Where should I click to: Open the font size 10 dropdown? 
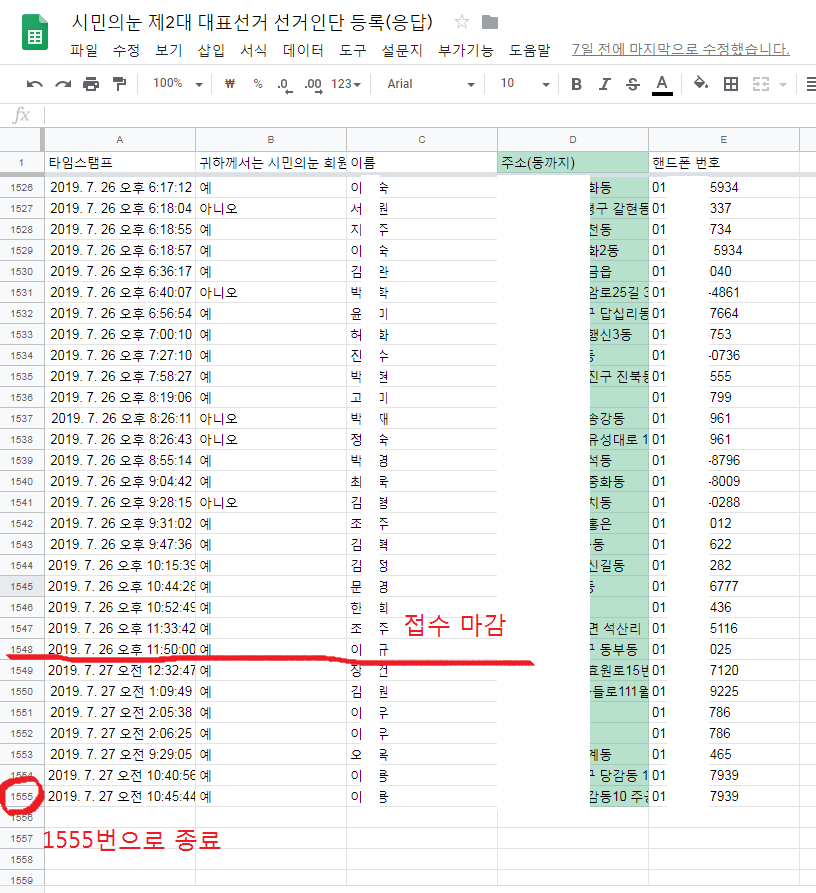pos(524,84)
